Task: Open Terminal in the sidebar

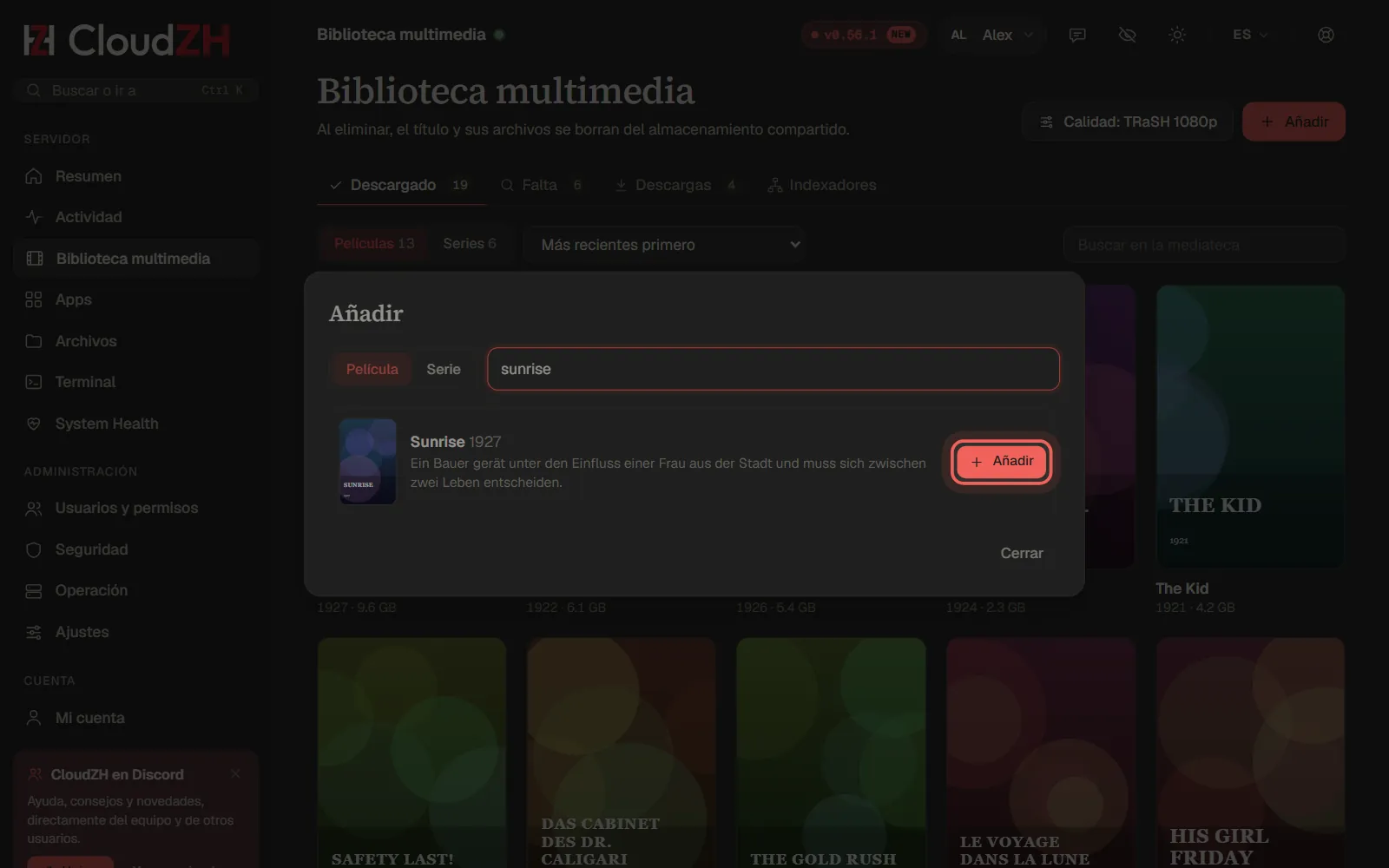Action: pyautogui.click(x=136, y=382)
